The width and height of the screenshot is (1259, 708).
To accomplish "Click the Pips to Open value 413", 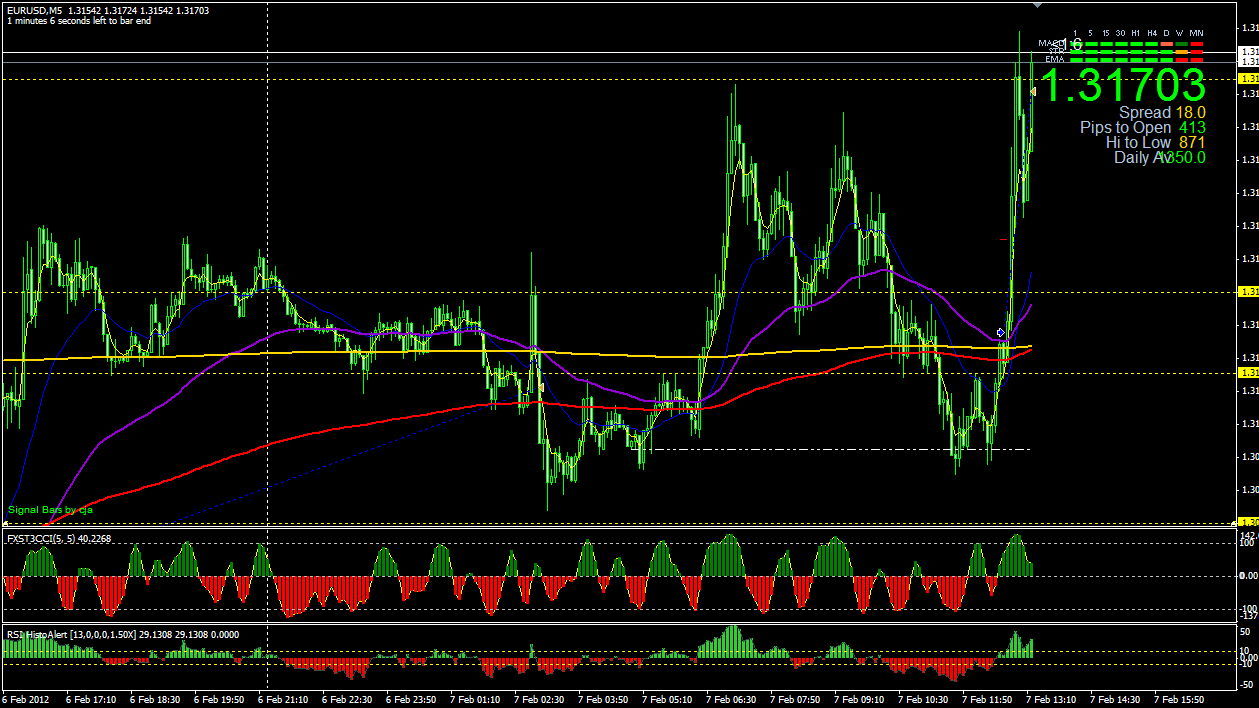I will [1192, 128].
